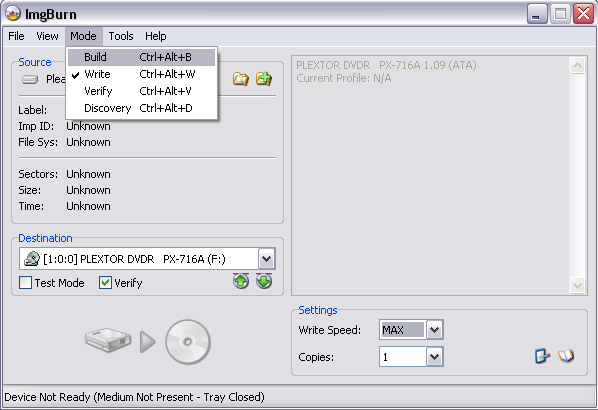Open the Tools menu

[x=121, y=36]
